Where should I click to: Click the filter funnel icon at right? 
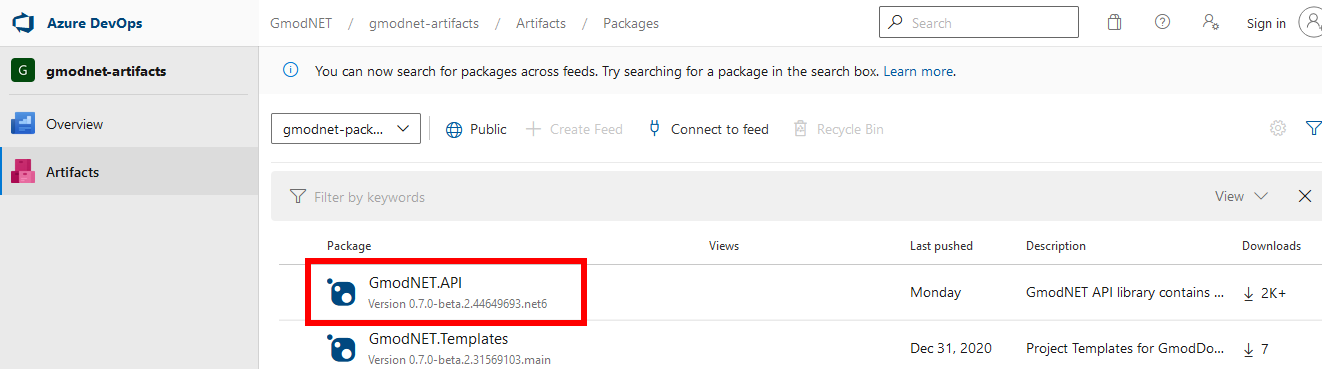pos(1313,128)
